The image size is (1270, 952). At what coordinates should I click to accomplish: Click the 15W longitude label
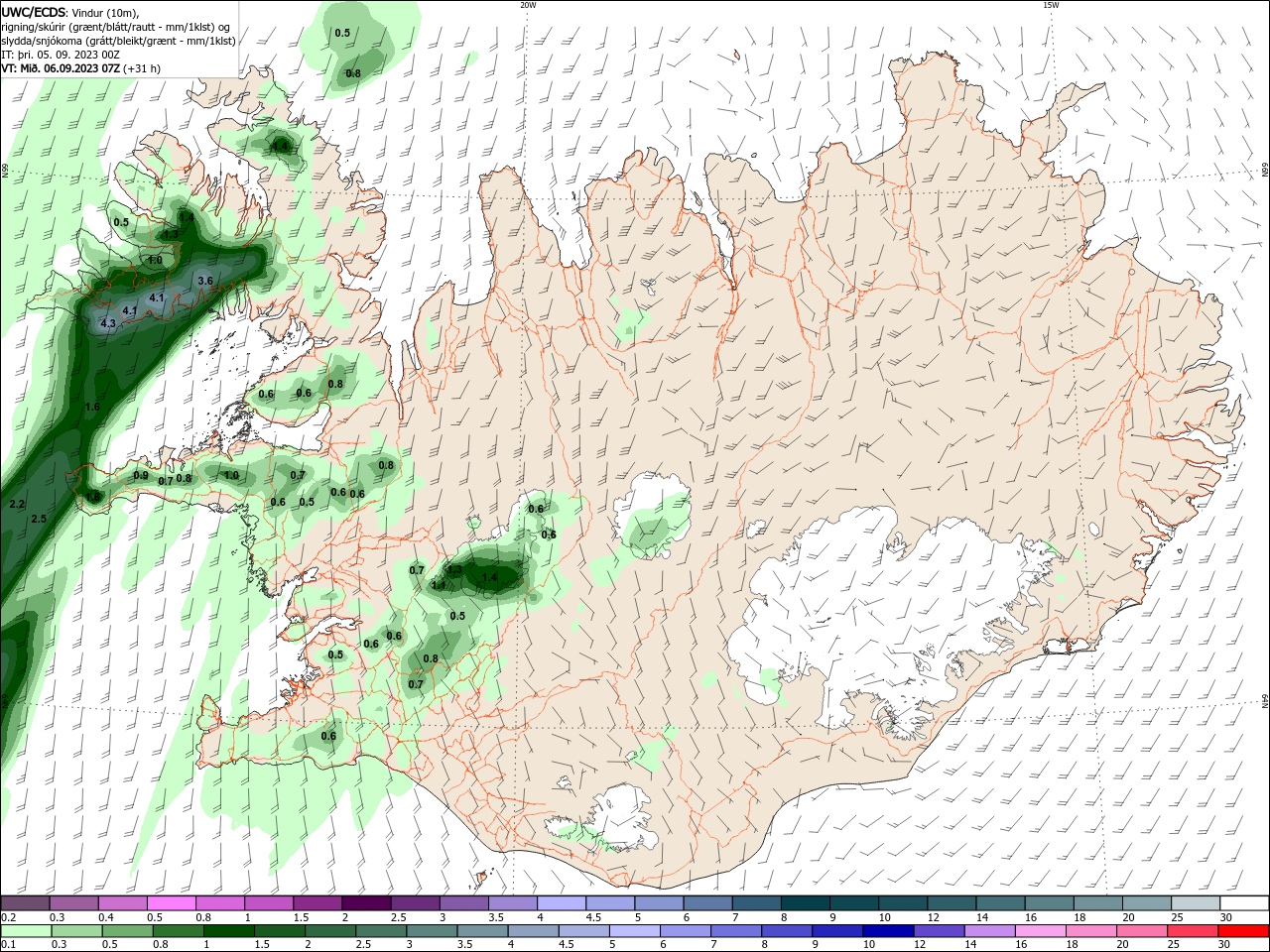pyautogui.click(x=1051, y=5)
